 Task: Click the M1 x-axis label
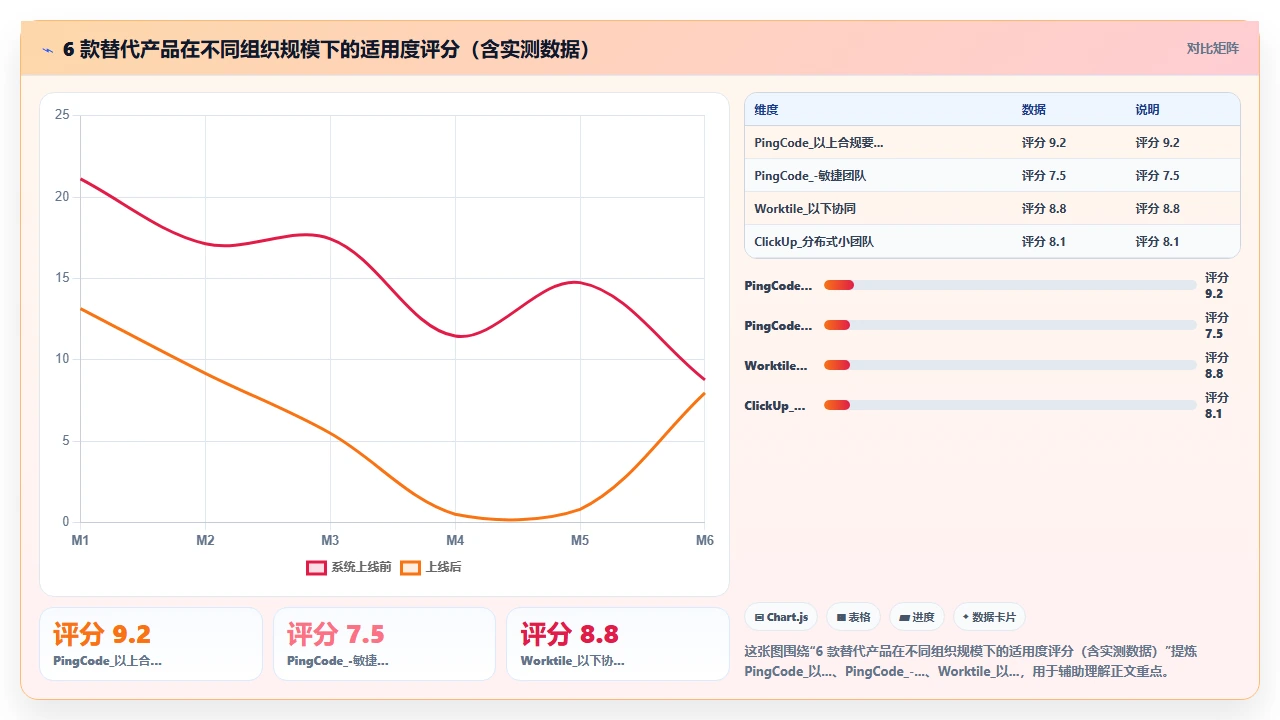80,540
